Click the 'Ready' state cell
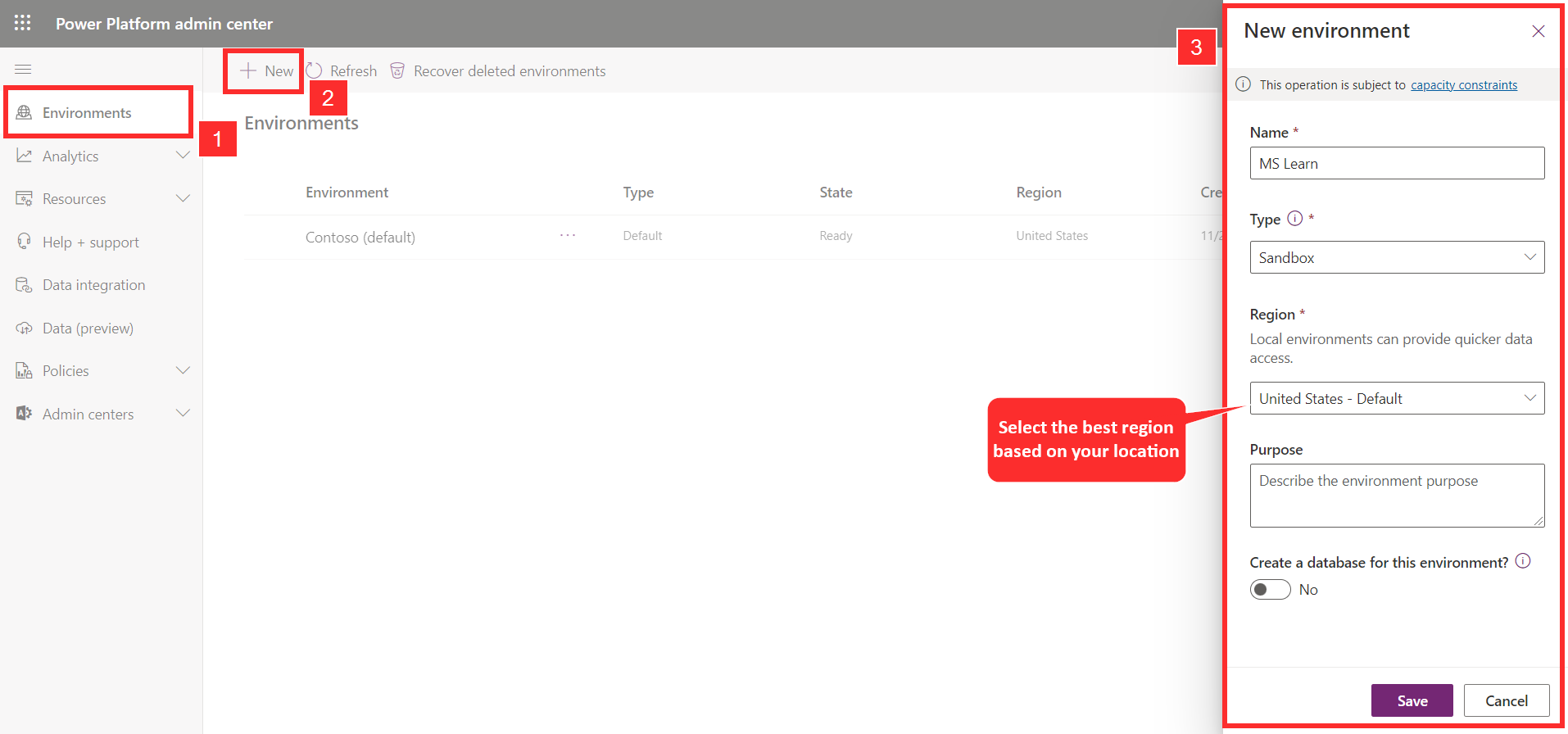 point(836,236)
